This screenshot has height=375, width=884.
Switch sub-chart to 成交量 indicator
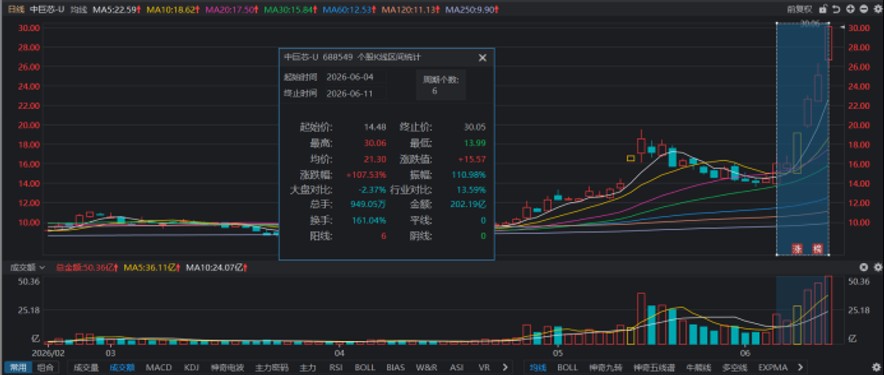point(86,368)
